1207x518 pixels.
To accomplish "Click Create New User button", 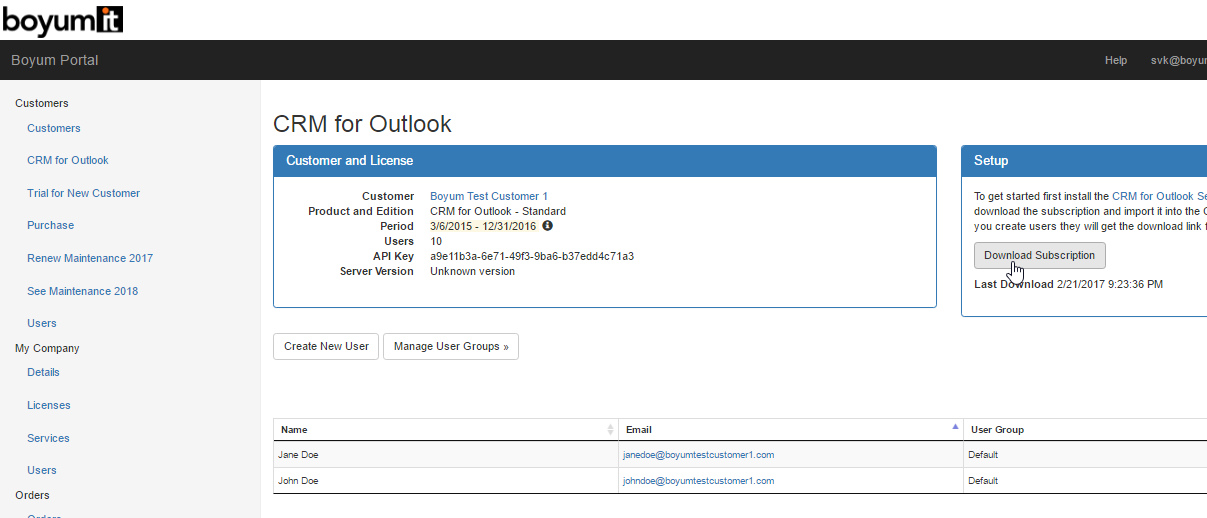I will (x=326, y=346).
